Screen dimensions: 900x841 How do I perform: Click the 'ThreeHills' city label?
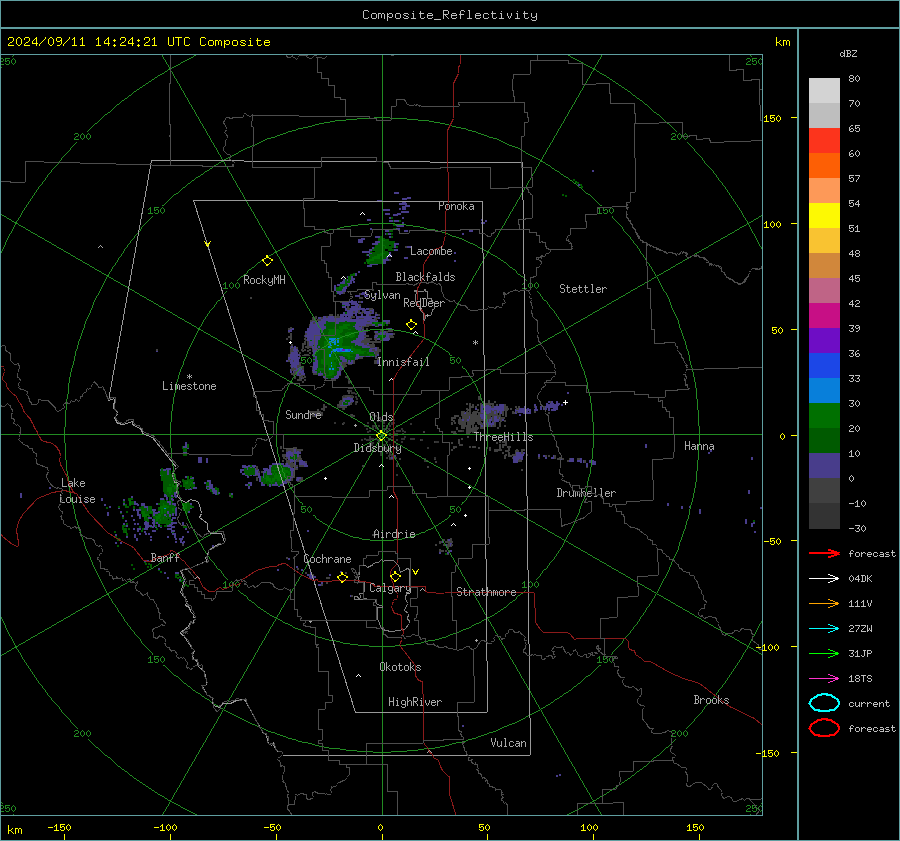[x=503, y=437]
